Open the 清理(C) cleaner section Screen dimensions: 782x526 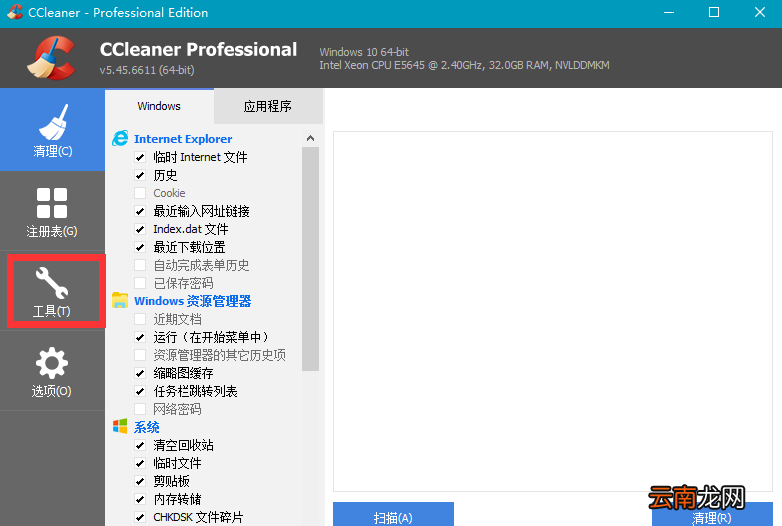coord(52,130)
